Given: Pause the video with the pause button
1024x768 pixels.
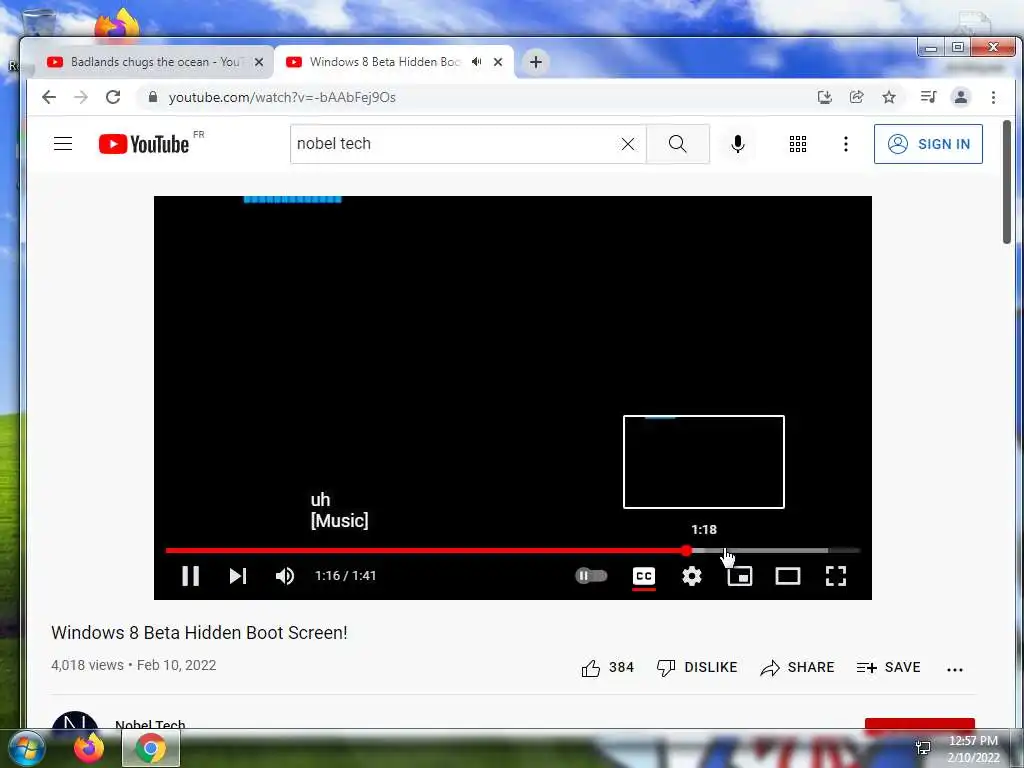Looking at the screenshot, I should 190,575.
